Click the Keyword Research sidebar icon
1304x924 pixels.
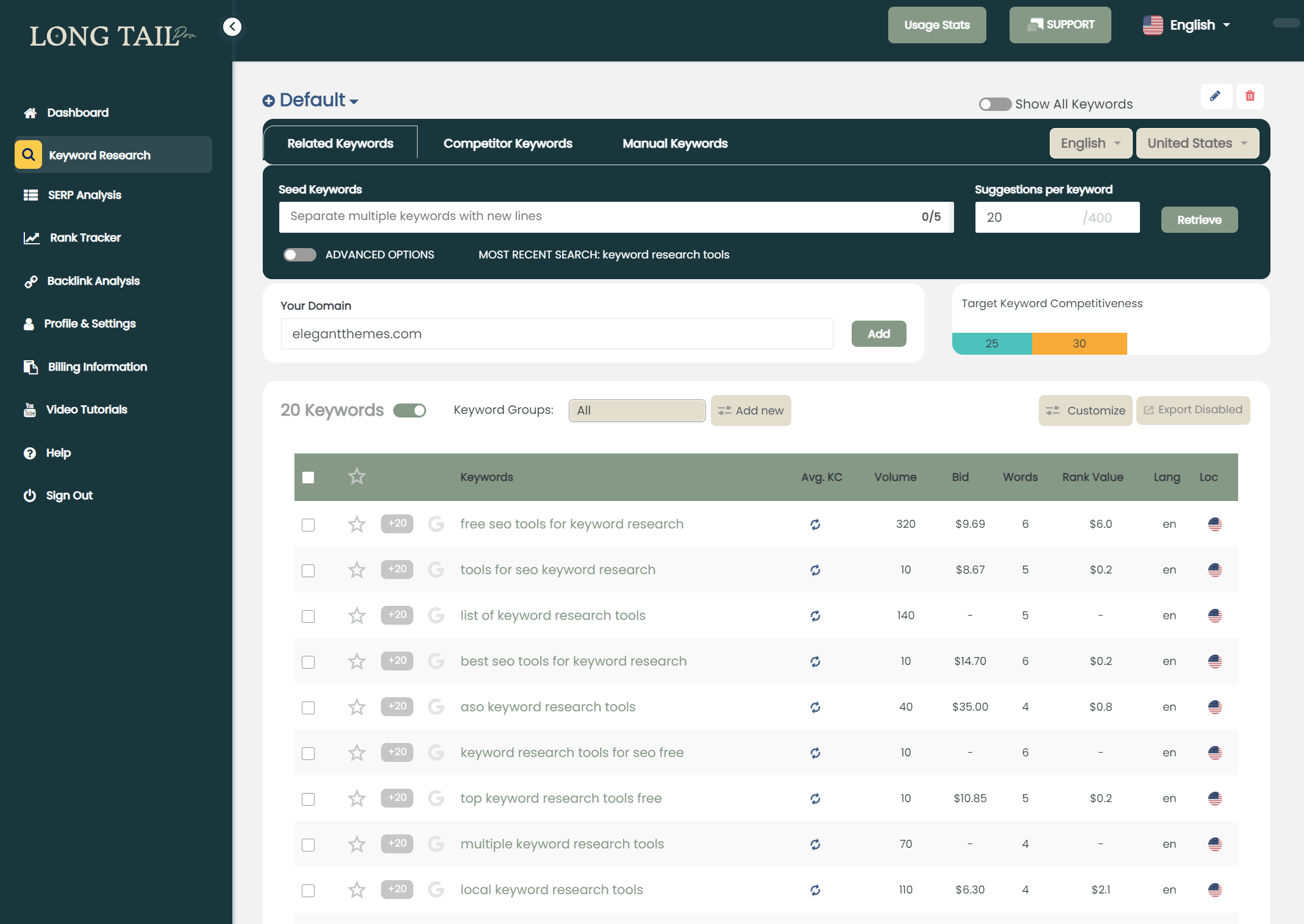tap(27, 155)
